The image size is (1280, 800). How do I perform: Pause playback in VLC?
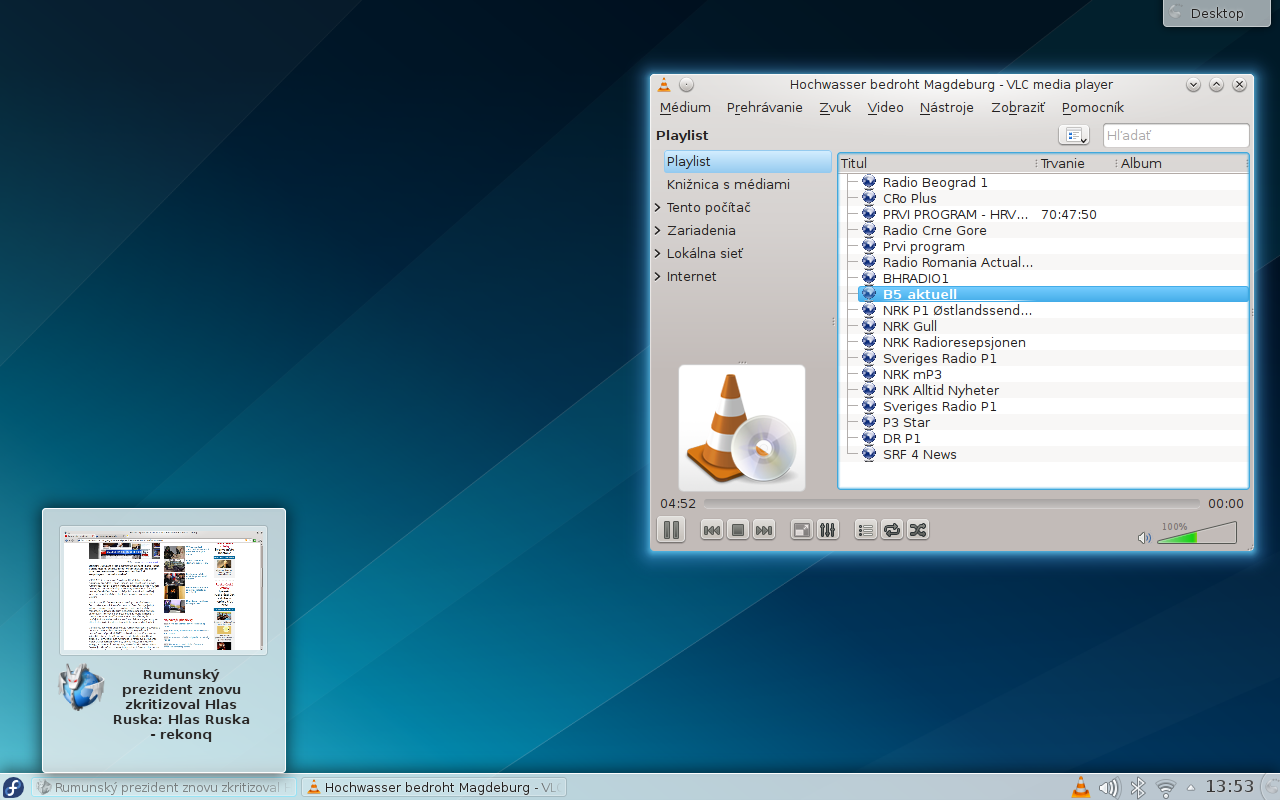coord(671,530)
